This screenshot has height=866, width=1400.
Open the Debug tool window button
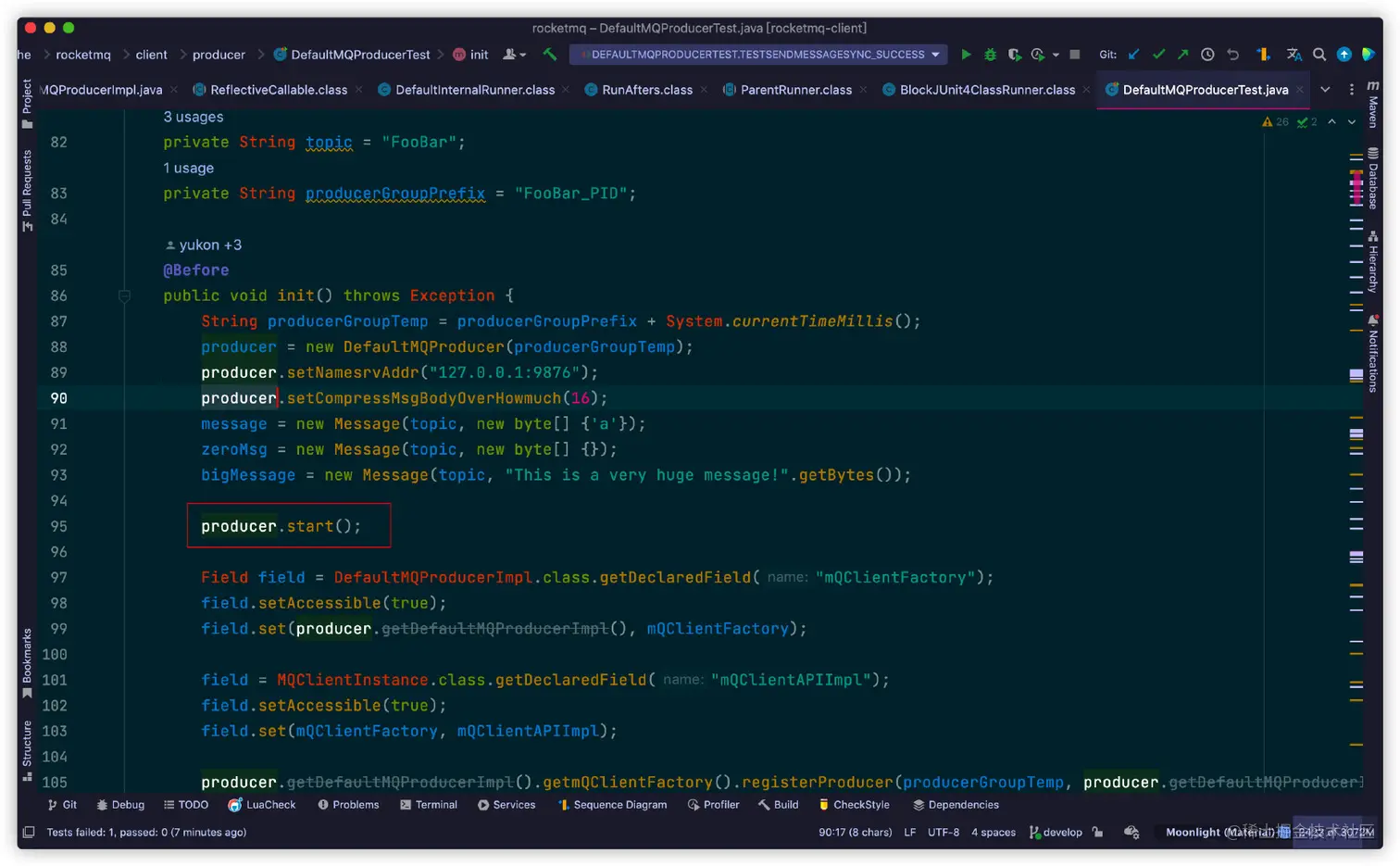pos(120,805)
